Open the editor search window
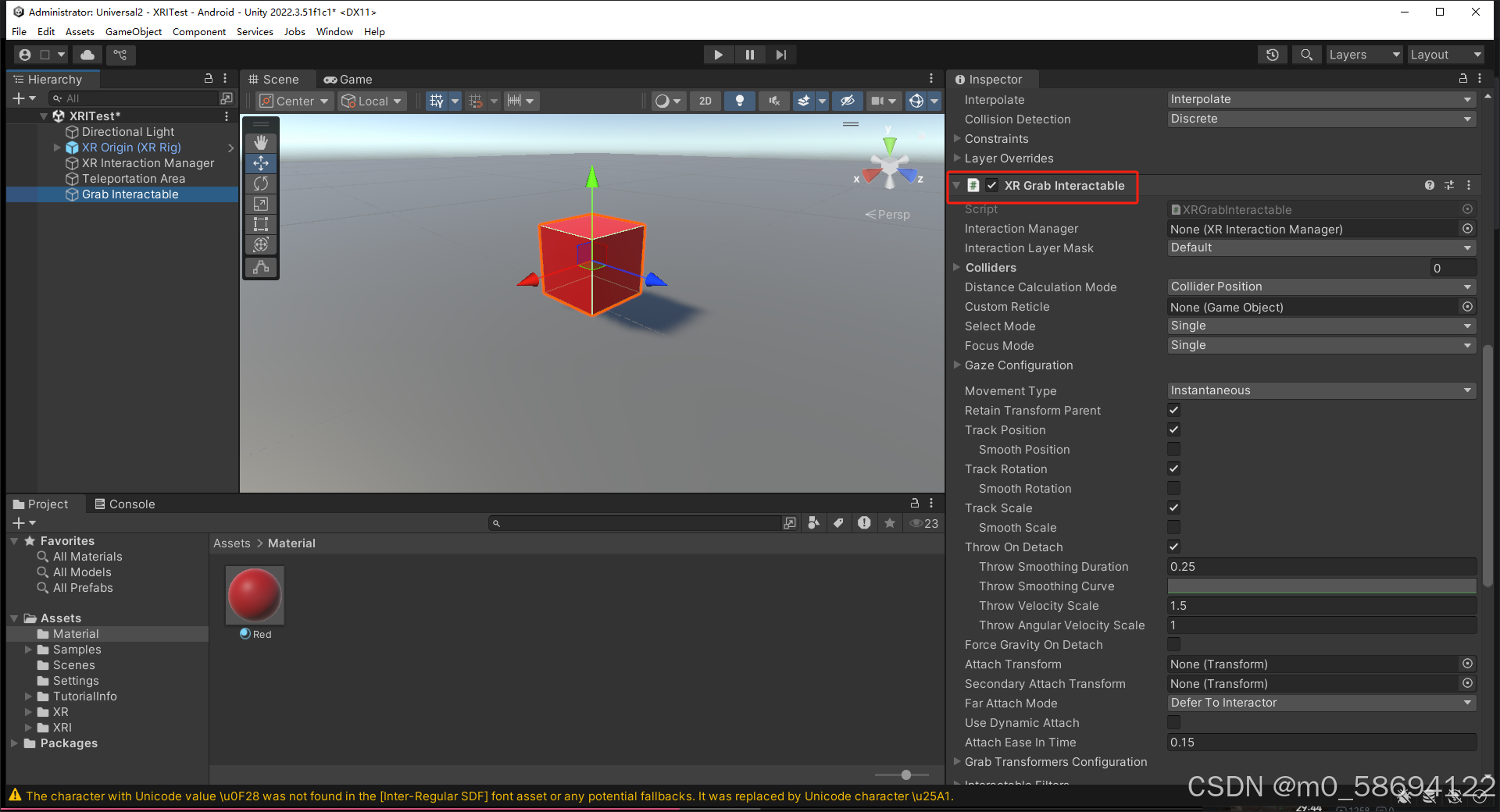The height and width of the screenshot is (812, 1500). pyautogui.click(x=1305, y=55)
